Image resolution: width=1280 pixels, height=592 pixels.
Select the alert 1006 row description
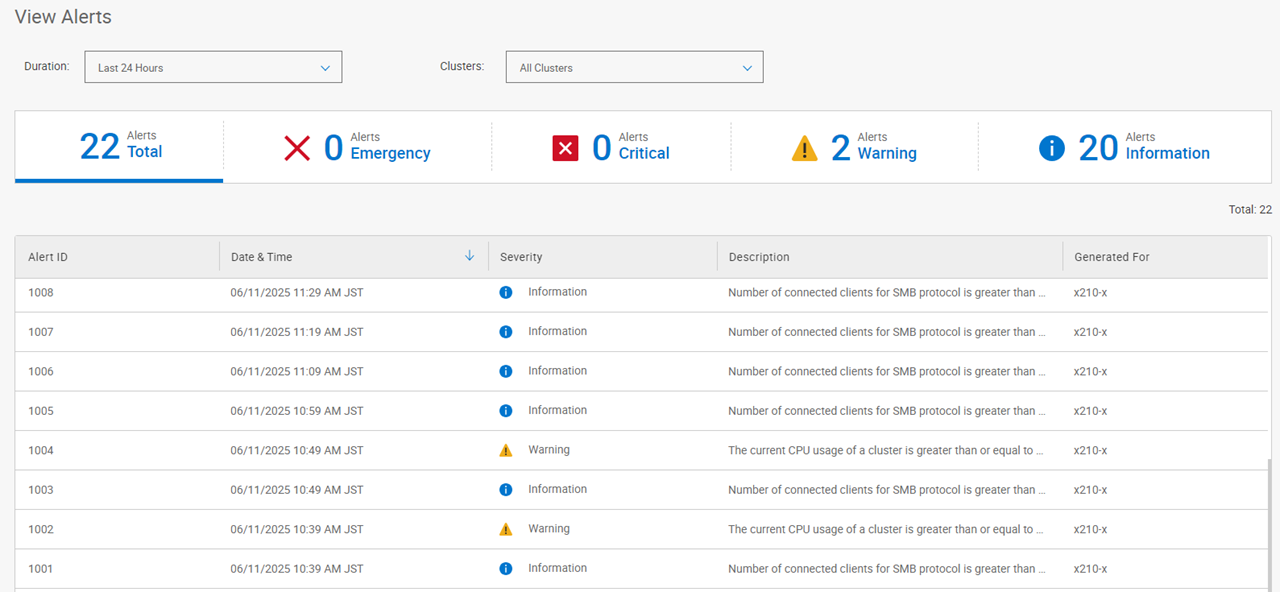click(x=887, y=372)
